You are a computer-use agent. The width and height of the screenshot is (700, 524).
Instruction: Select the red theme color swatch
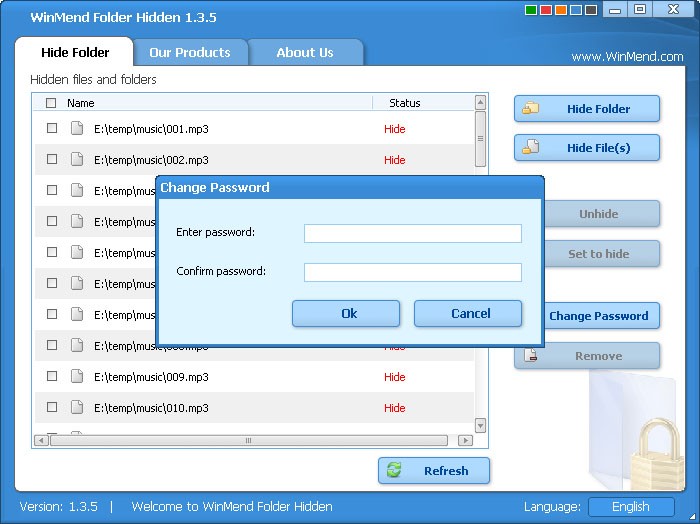click(x=546, y=10)
